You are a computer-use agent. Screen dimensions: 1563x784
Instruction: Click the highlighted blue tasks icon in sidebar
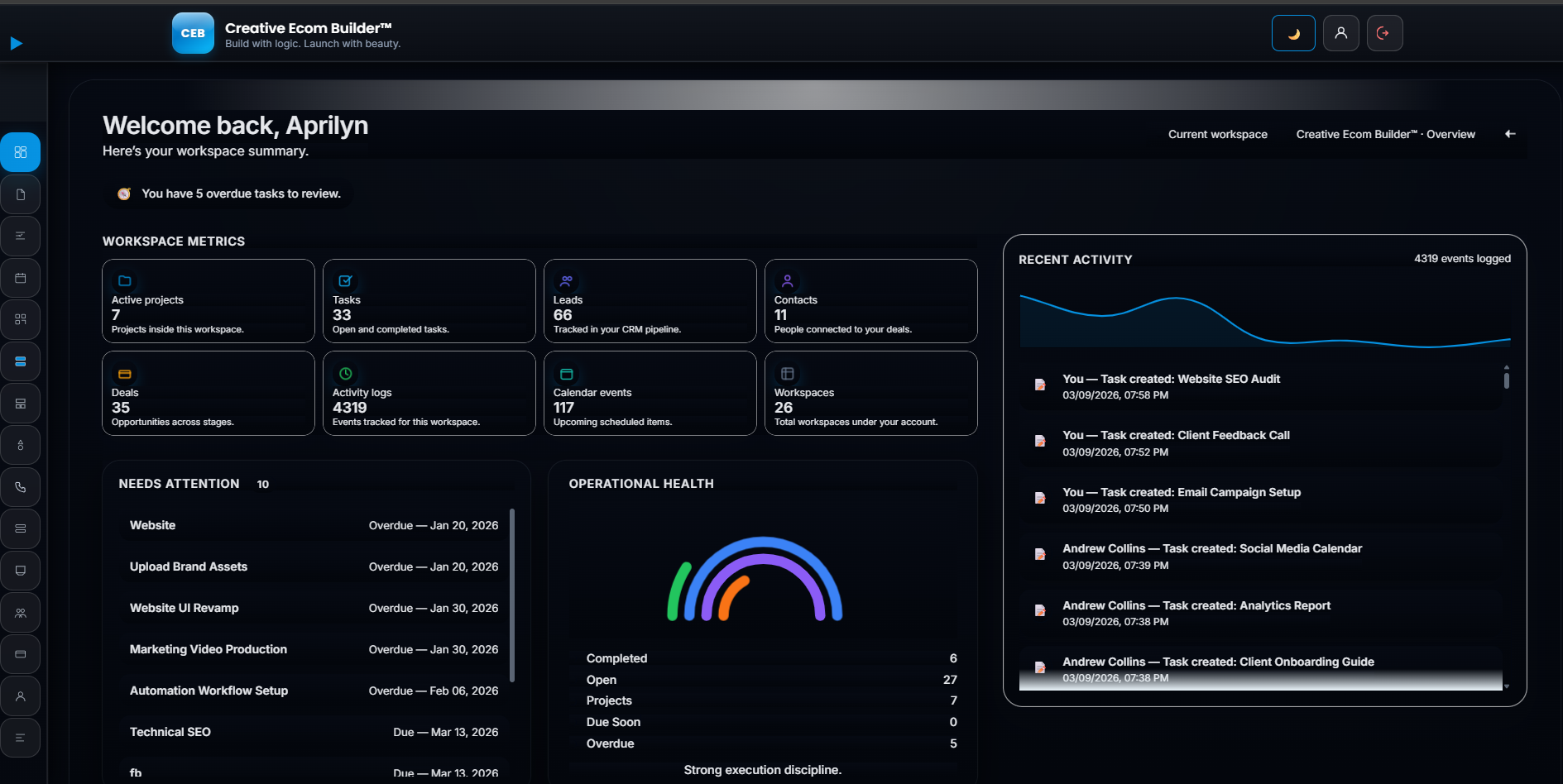(x=21, y=361)
